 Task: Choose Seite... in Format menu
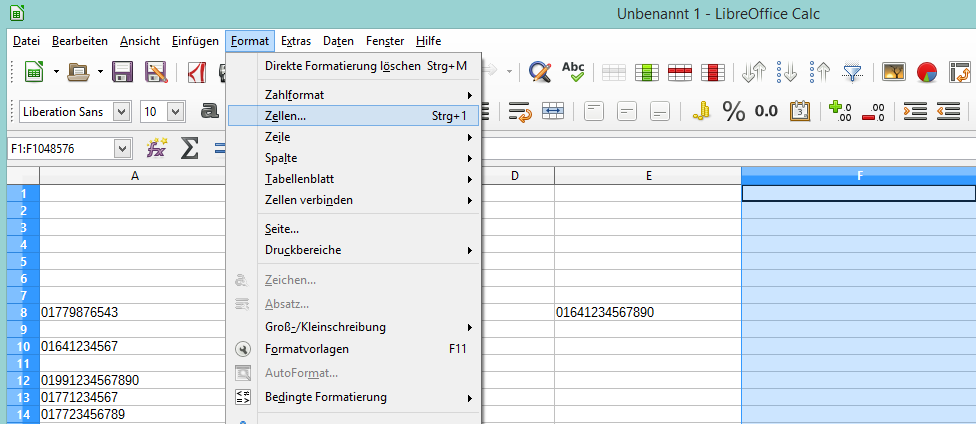click(354, 229)
